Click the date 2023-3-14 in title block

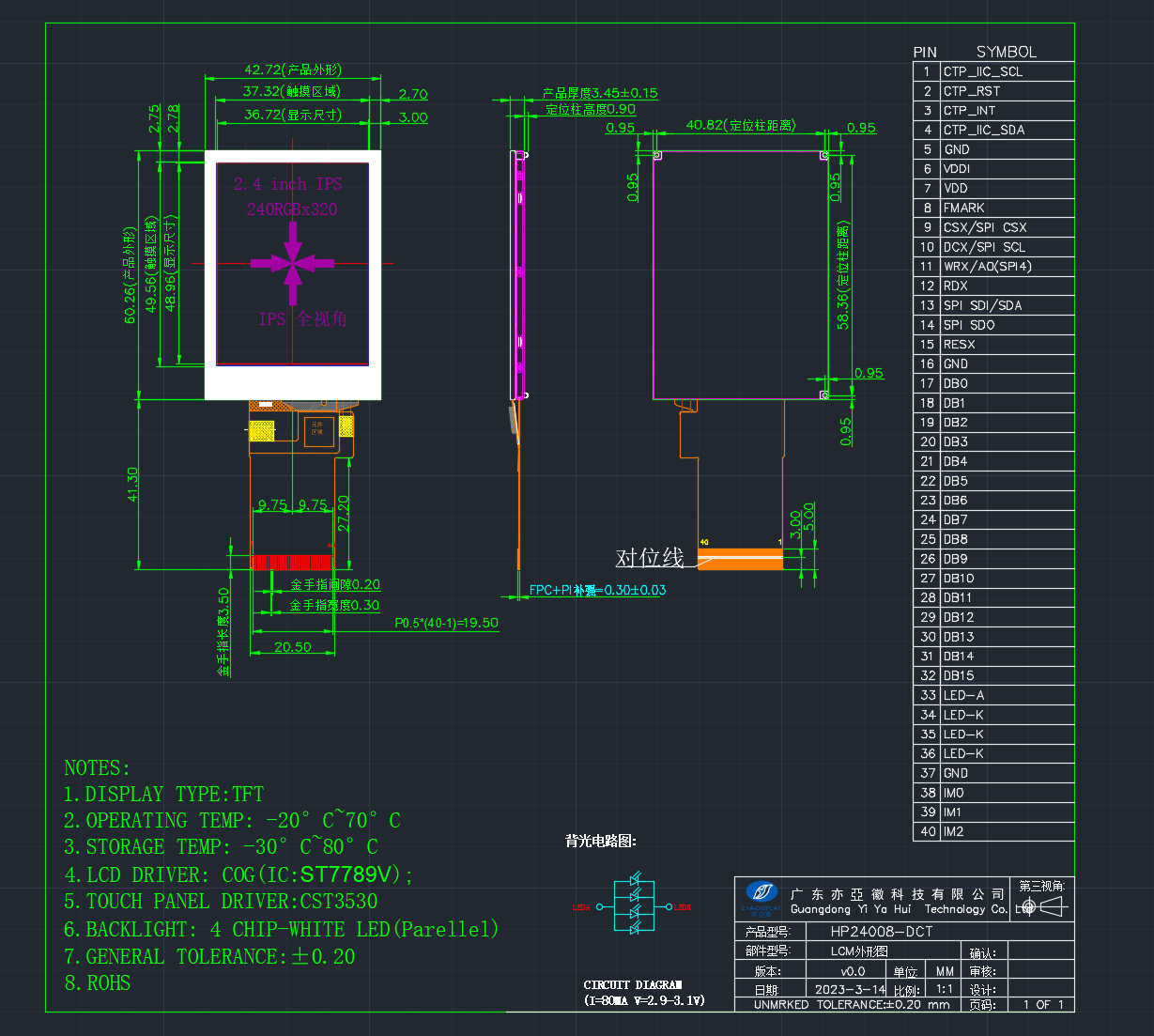point(850,989)
